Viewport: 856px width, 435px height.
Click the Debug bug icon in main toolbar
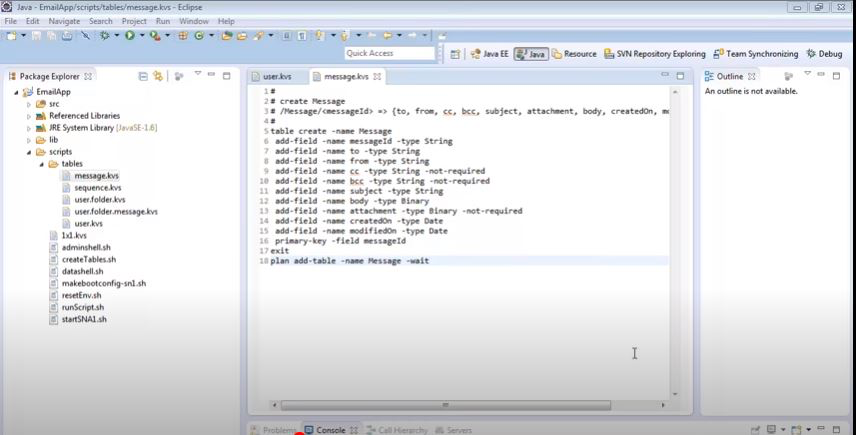[x=104, y=35]
